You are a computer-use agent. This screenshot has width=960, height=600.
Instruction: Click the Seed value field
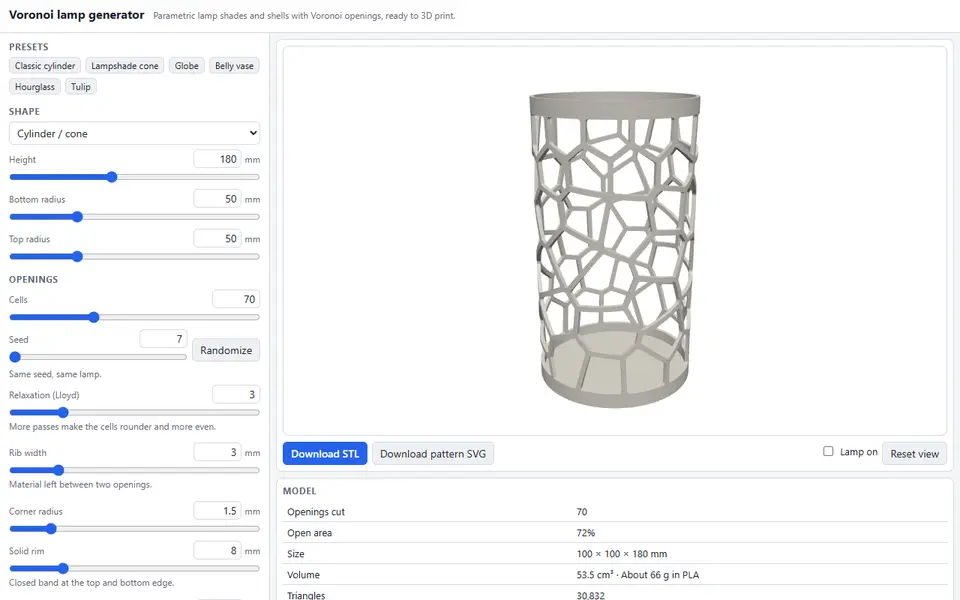tap(163, 339)
